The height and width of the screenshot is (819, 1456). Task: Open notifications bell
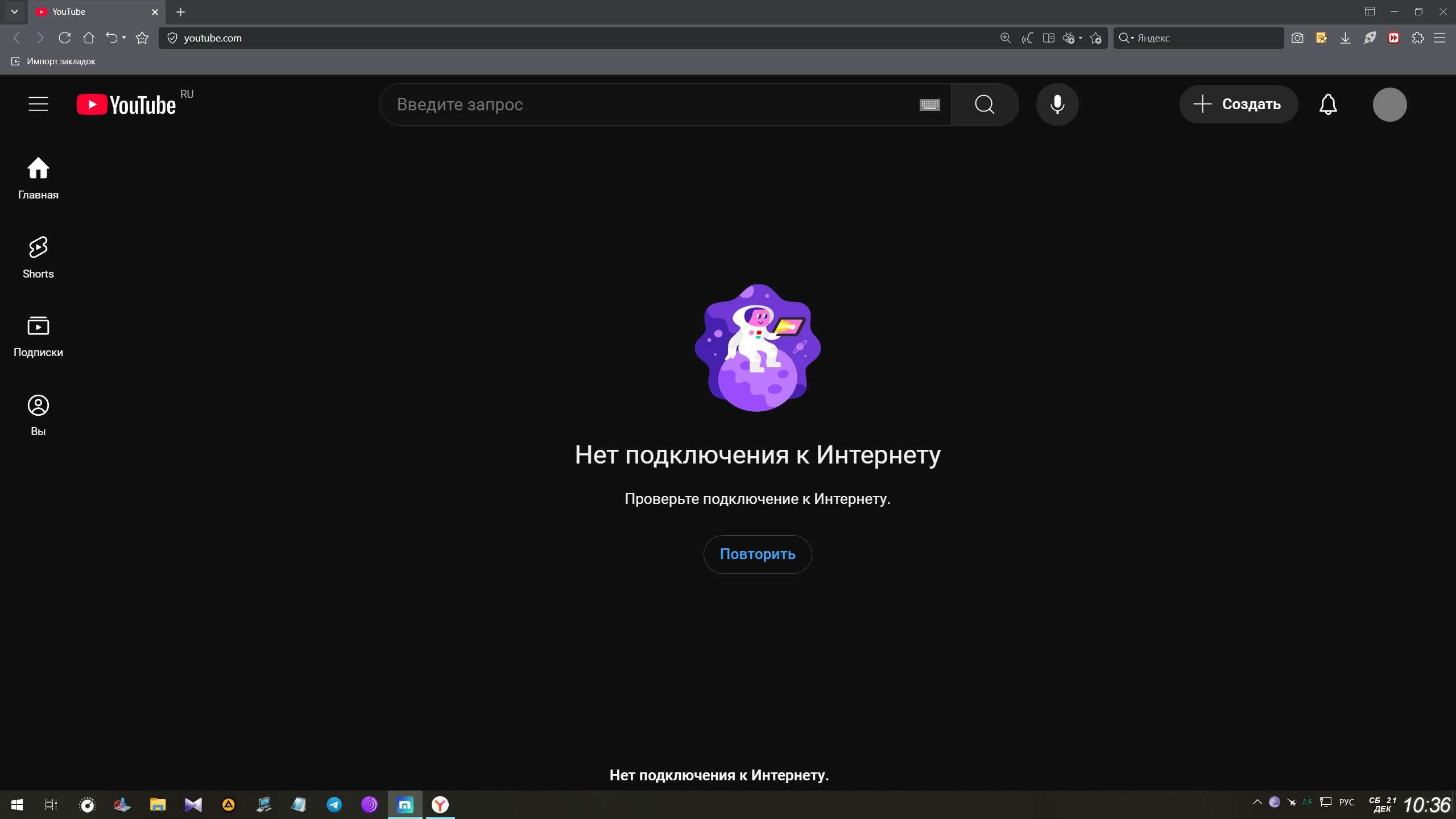pos(1328,105)
